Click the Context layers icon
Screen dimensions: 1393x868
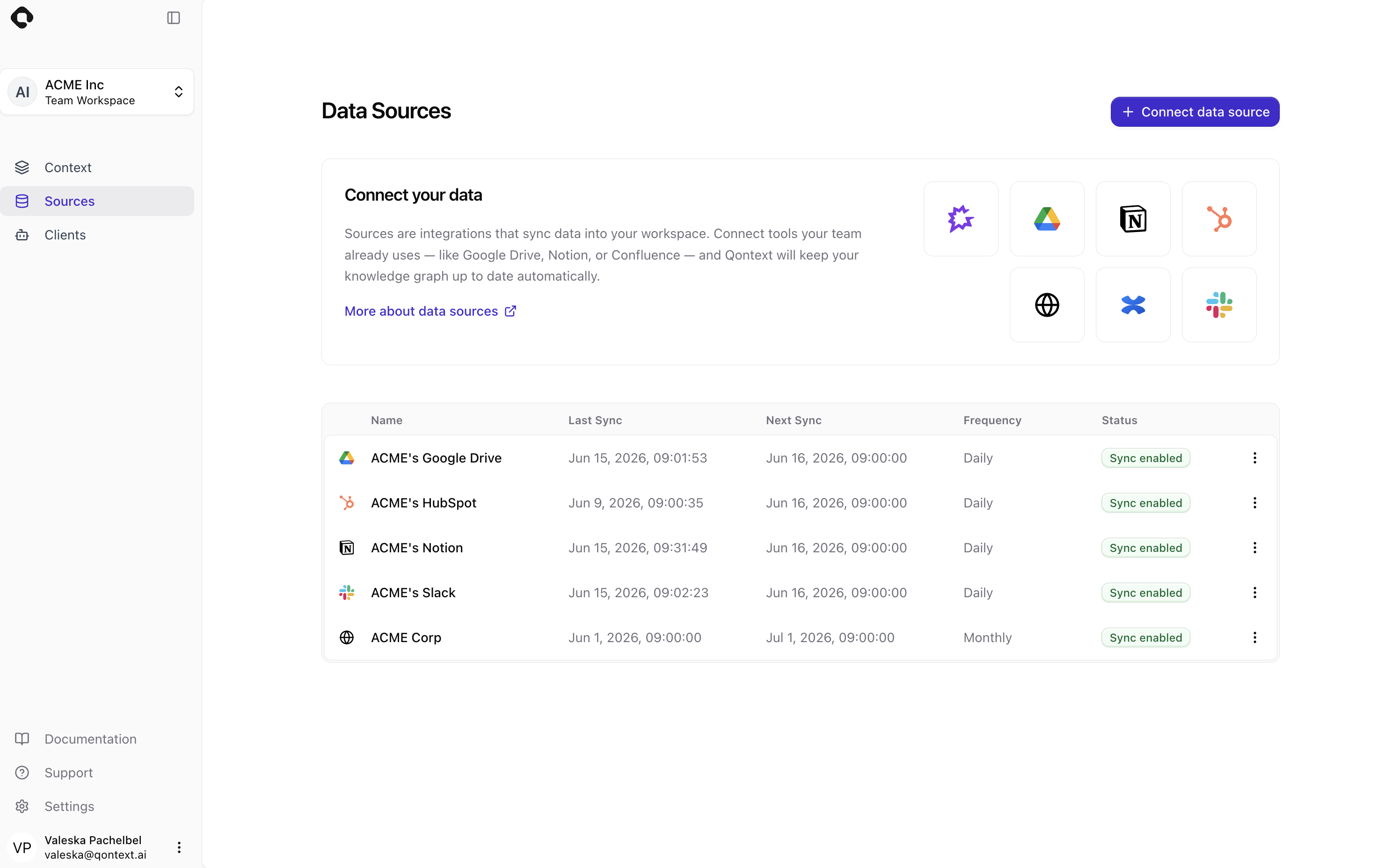click(22, 167)
